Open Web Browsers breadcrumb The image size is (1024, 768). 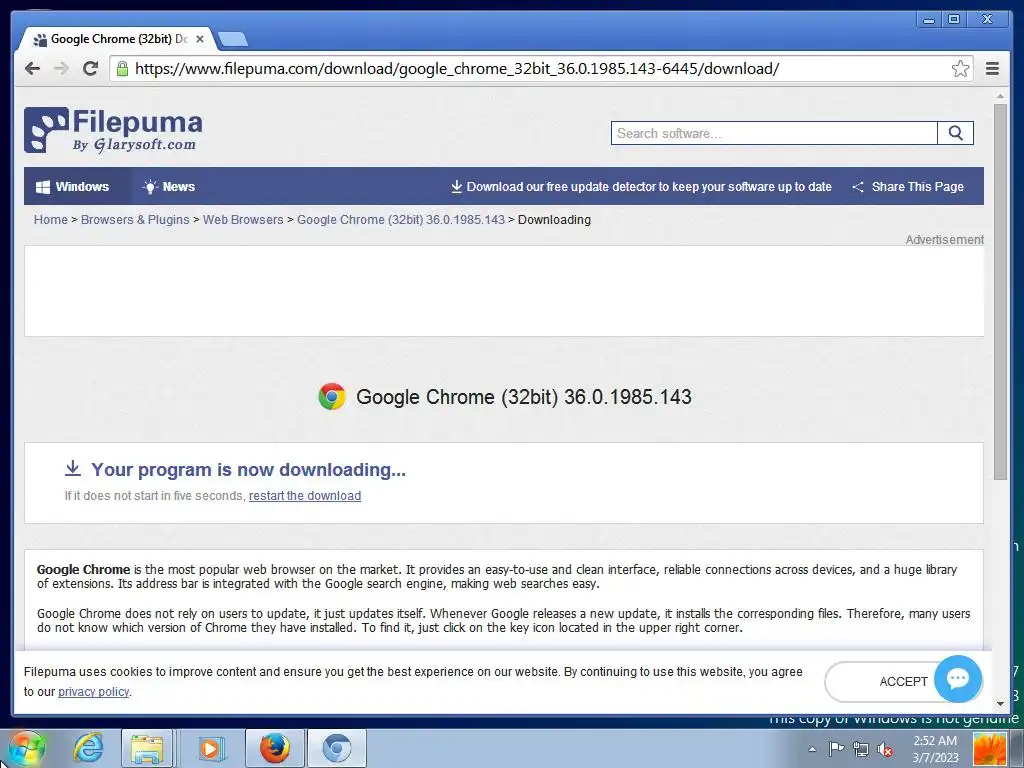pos(243,220)
